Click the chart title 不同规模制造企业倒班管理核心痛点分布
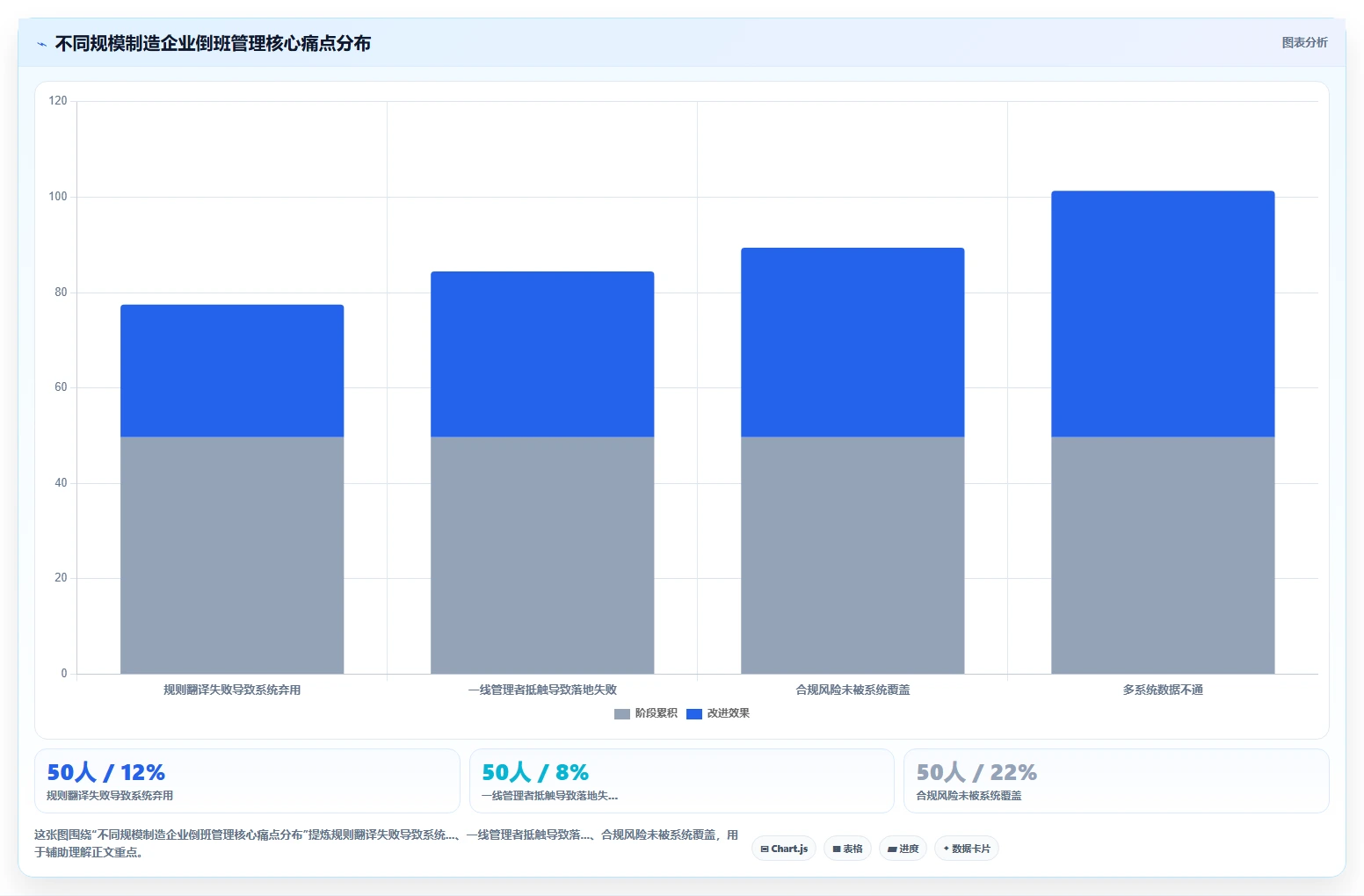 click(x=213, y=44)
